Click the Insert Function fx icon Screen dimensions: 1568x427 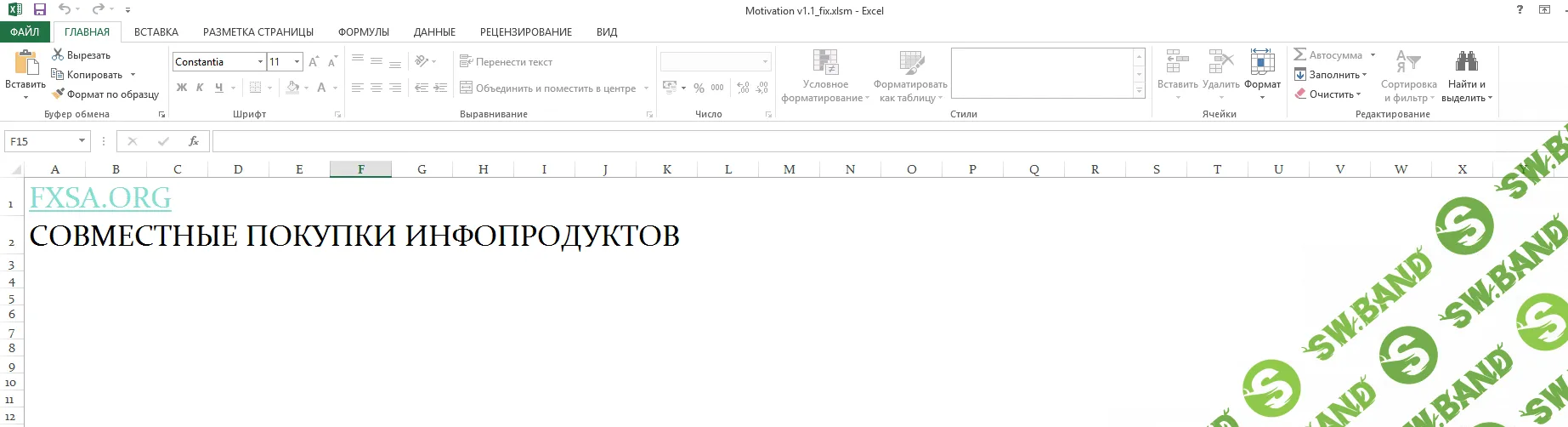194,141
